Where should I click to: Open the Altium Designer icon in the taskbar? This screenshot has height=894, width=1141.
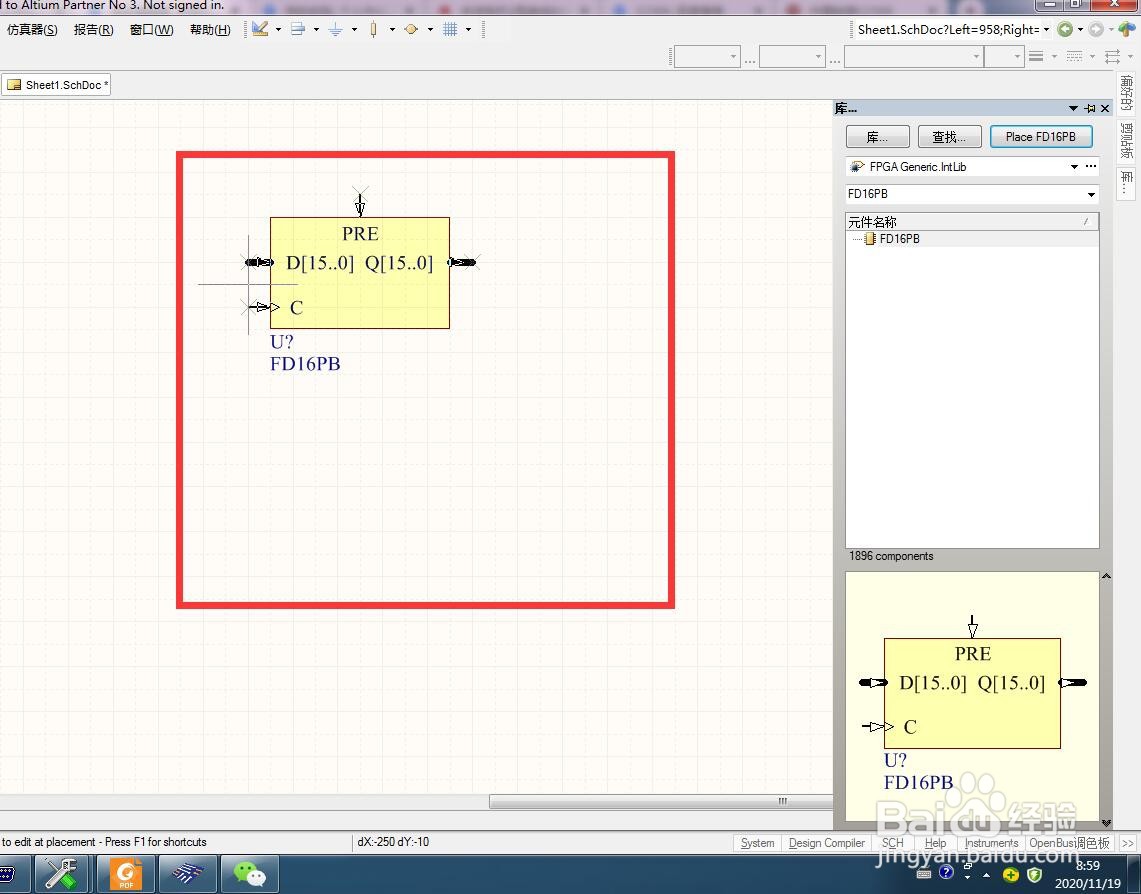tap(188, 874)
